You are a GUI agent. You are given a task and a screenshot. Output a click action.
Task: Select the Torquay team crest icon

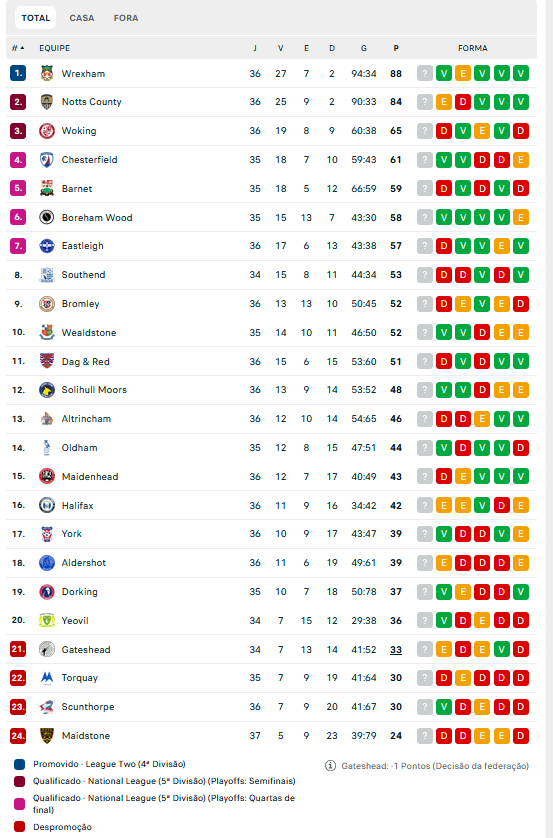[47, 678]
